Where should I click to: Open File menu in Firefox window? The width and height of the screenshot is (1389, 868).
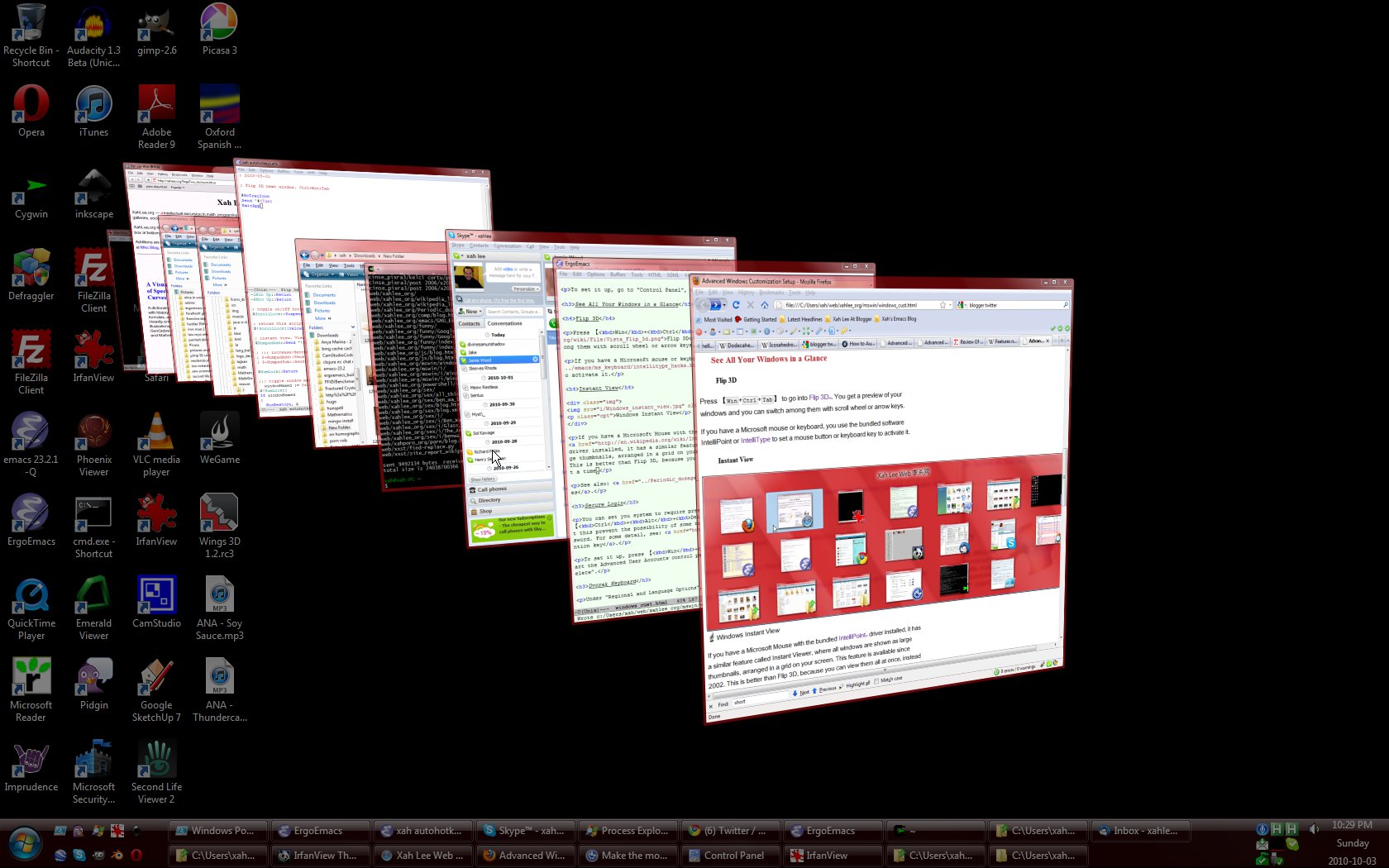click(699, 292)
